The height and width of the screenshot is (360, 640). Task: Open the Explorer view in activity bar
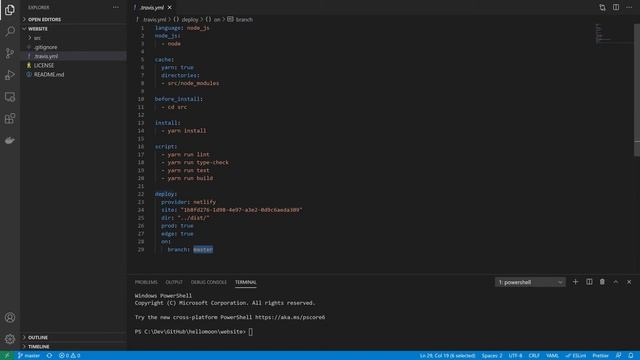tap(10, 10)
